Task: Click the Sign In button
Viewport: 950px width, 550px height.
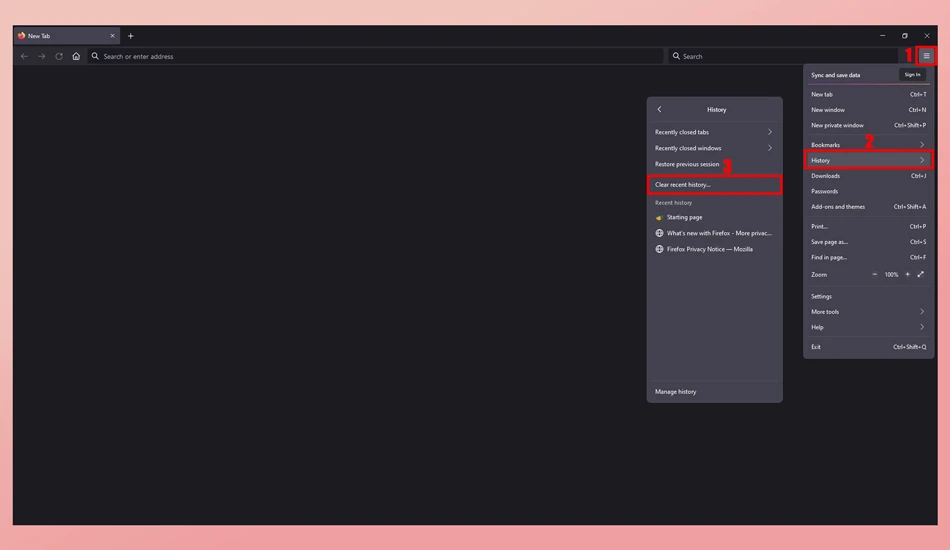Action: 912,75
